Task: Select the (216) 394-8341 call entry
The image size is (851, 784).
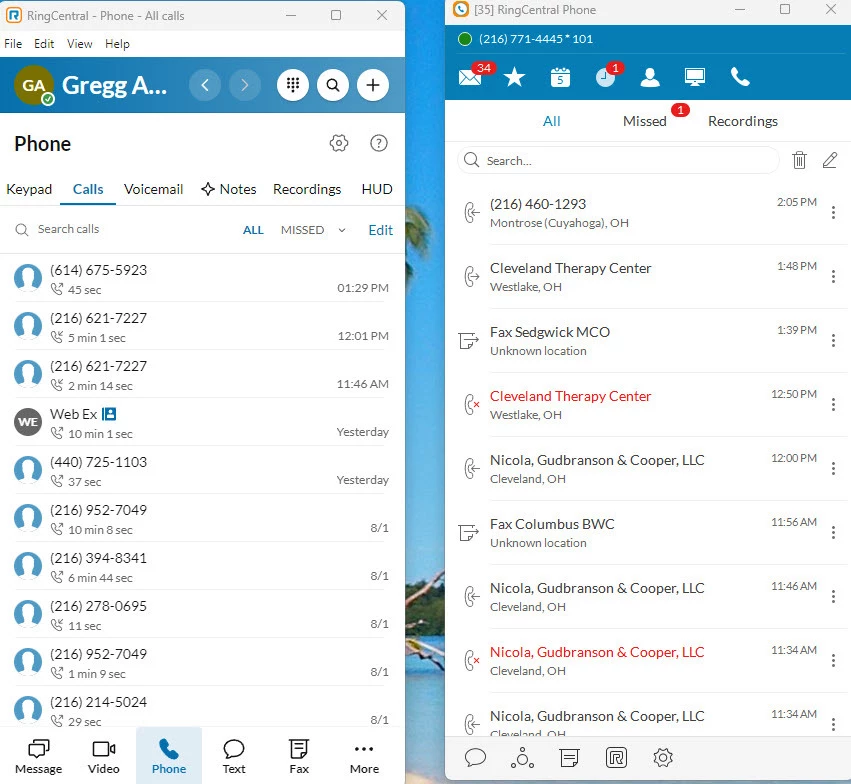Action: point(202,566)
